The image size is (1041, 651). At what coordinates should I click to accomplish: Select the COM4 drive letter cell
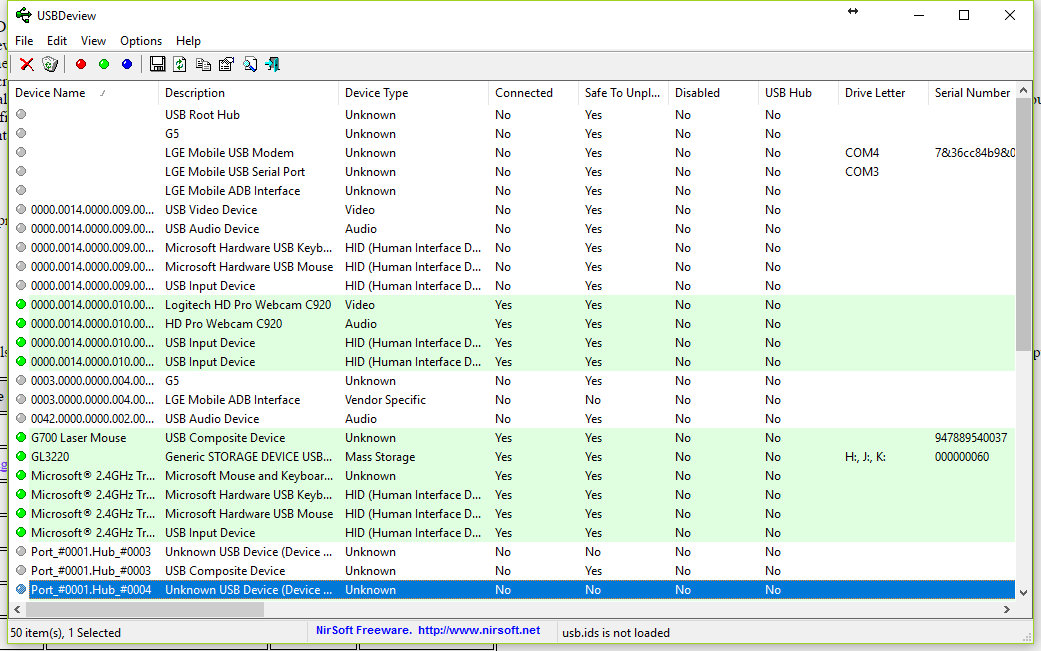(862, 153)
